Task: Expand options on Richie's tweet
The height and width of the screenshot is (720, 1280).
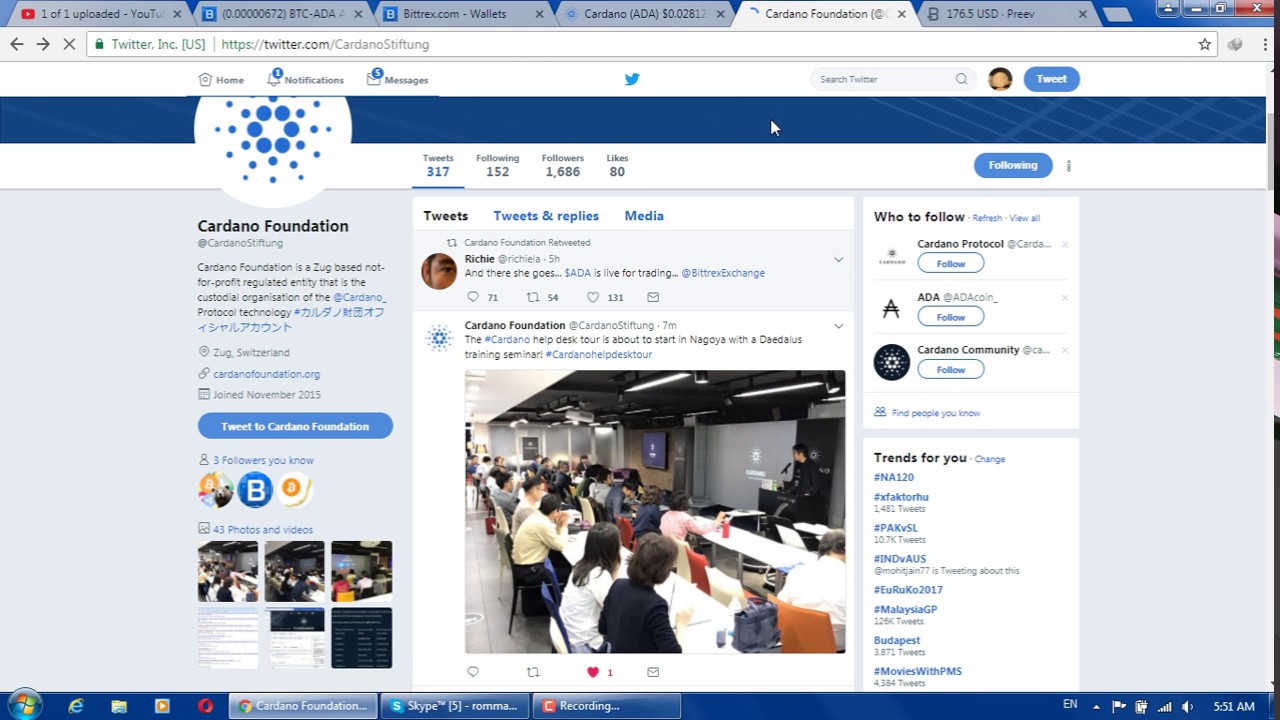Action: [x=838, y=260]
